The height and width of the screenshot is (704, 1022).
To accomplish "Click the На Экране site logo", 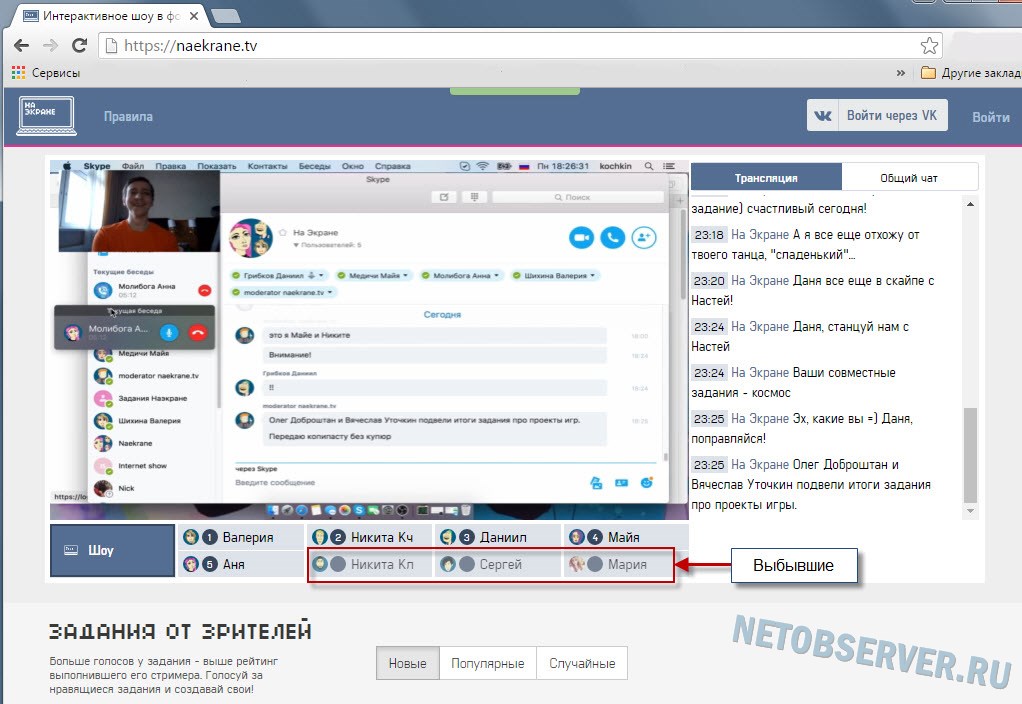I will click(x=46, y=116).
